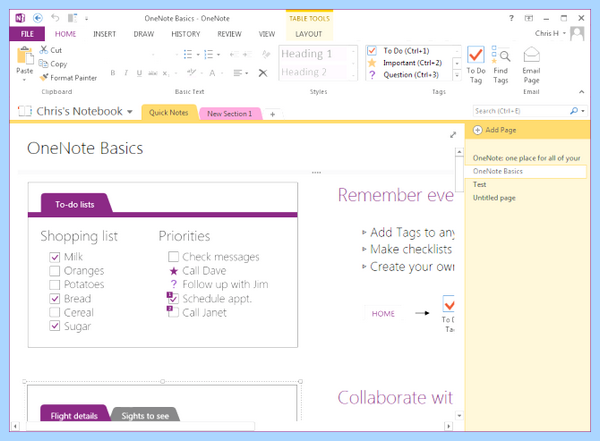Click the text highlight color tool
The width and height of the screenshot is (600, 441).
pyautogui.click(x=191, y=73)
